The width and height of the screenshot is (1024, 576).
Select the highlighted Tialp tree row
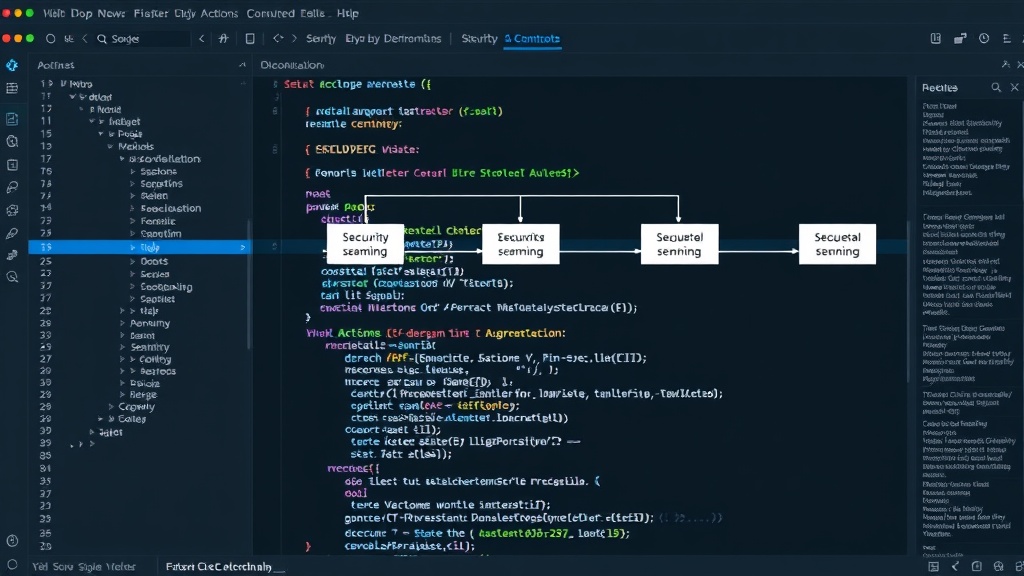click(139, 248)
